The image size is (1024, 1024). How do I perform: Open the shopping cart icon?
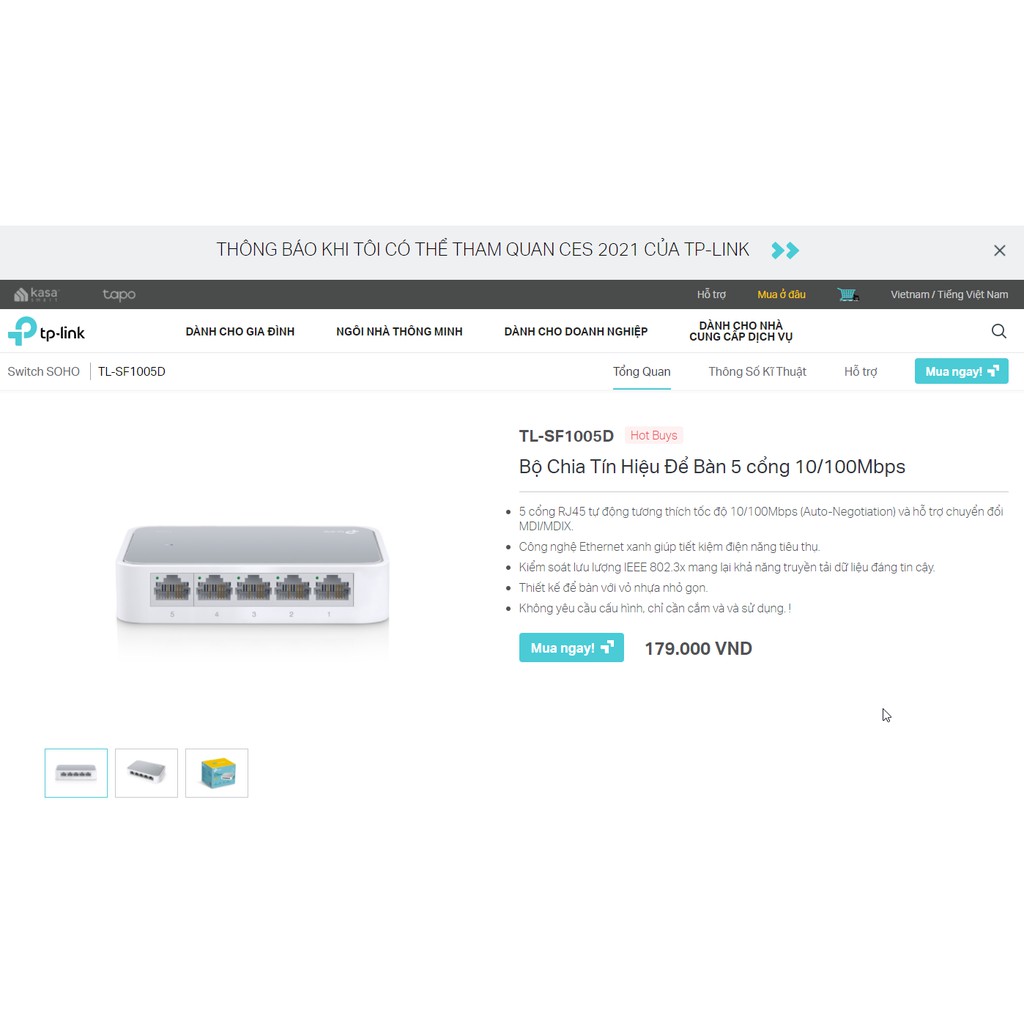click(848, 295)
